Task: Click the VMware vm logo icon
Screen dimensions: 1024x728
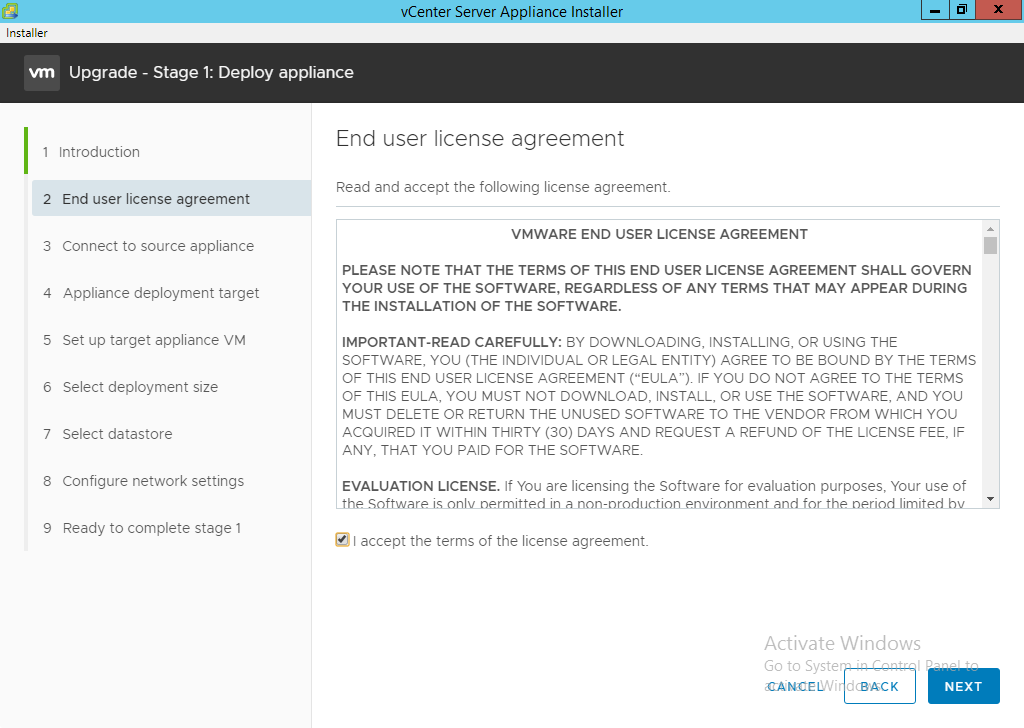Action: pyautogui.click(x=42, y=72)
